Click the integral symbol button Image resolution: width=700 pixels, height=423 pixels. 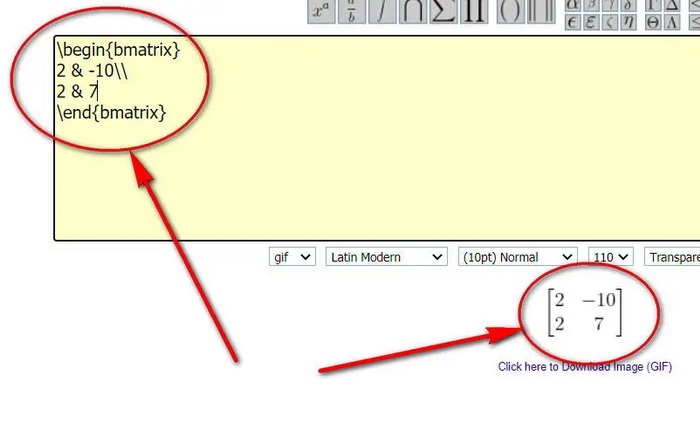pos(381,11)
